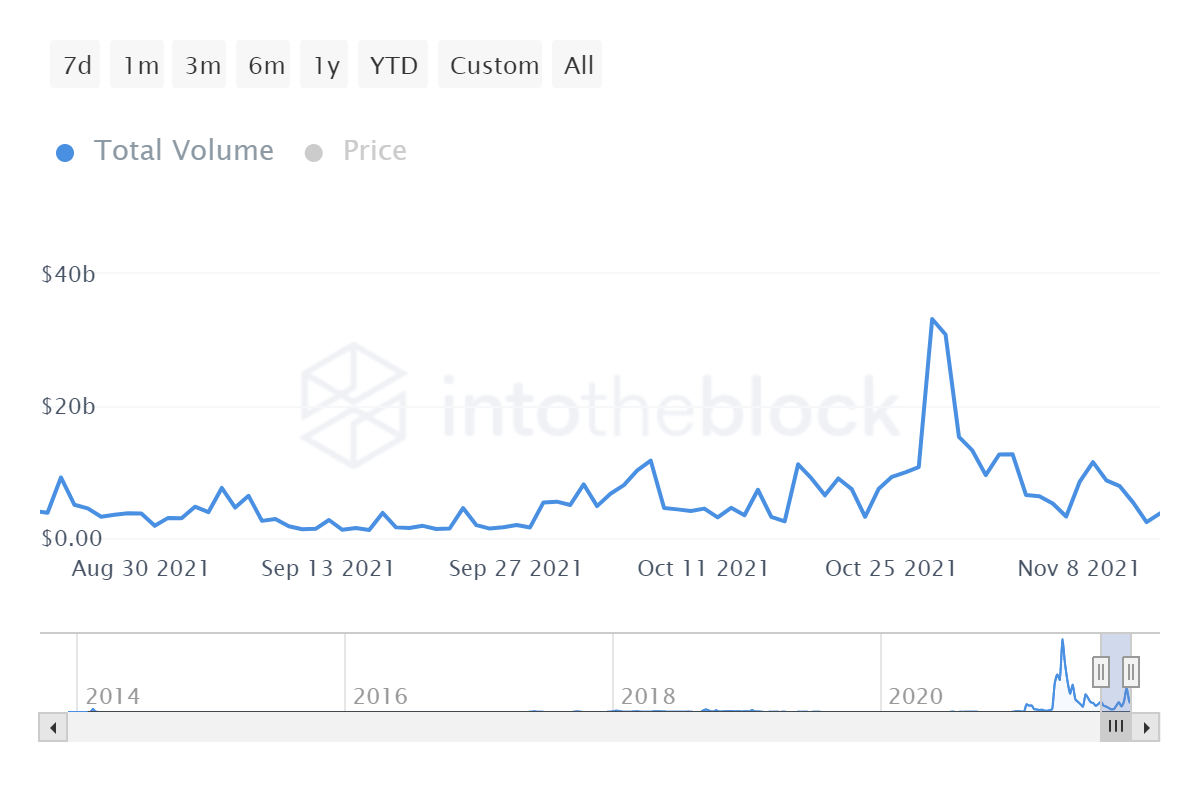
Task: Toggle the Total Volume series
Action: pos(183,151)
